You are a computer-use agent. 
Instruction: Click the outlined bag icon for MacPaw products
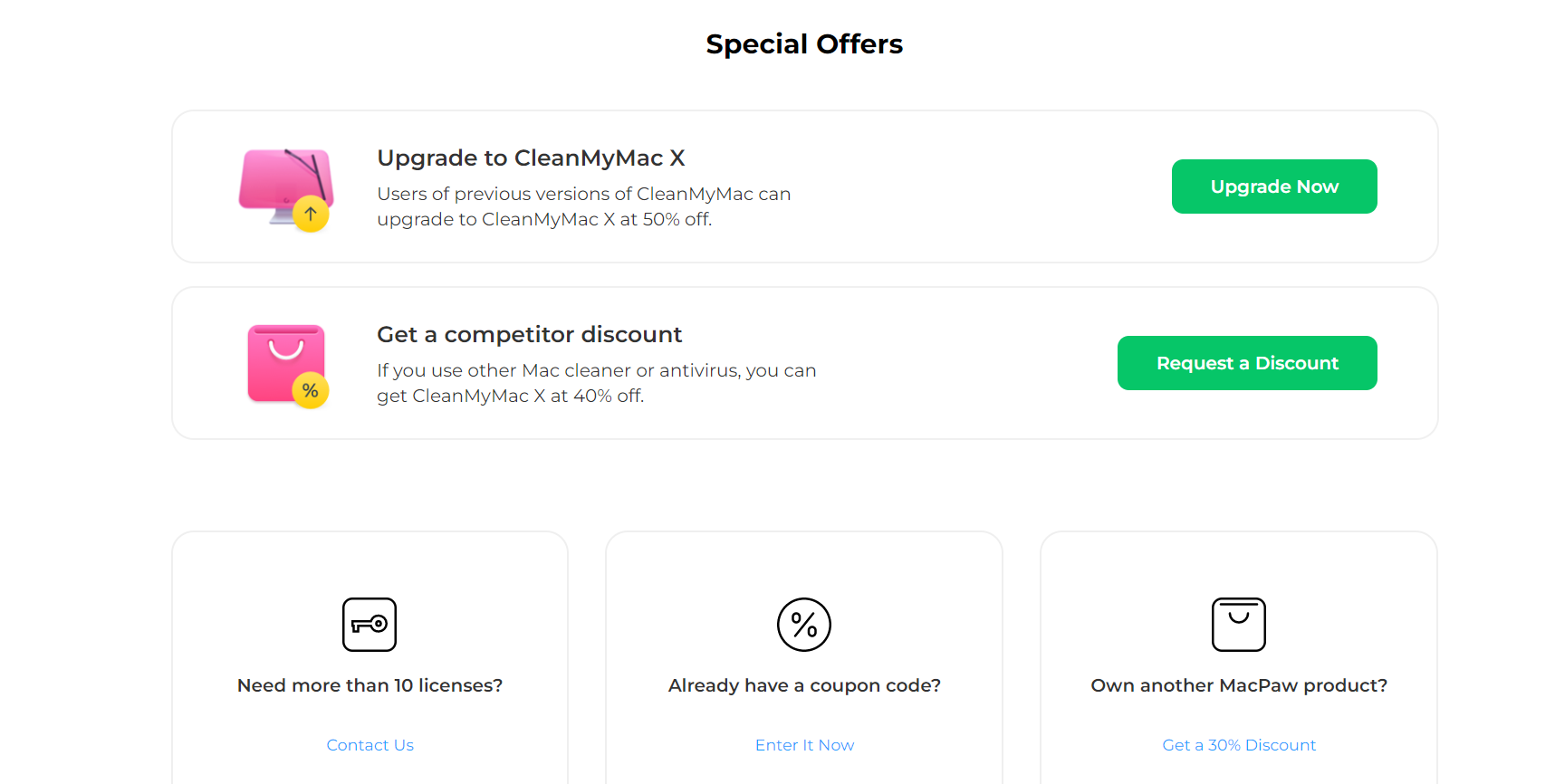(1238, 625)
